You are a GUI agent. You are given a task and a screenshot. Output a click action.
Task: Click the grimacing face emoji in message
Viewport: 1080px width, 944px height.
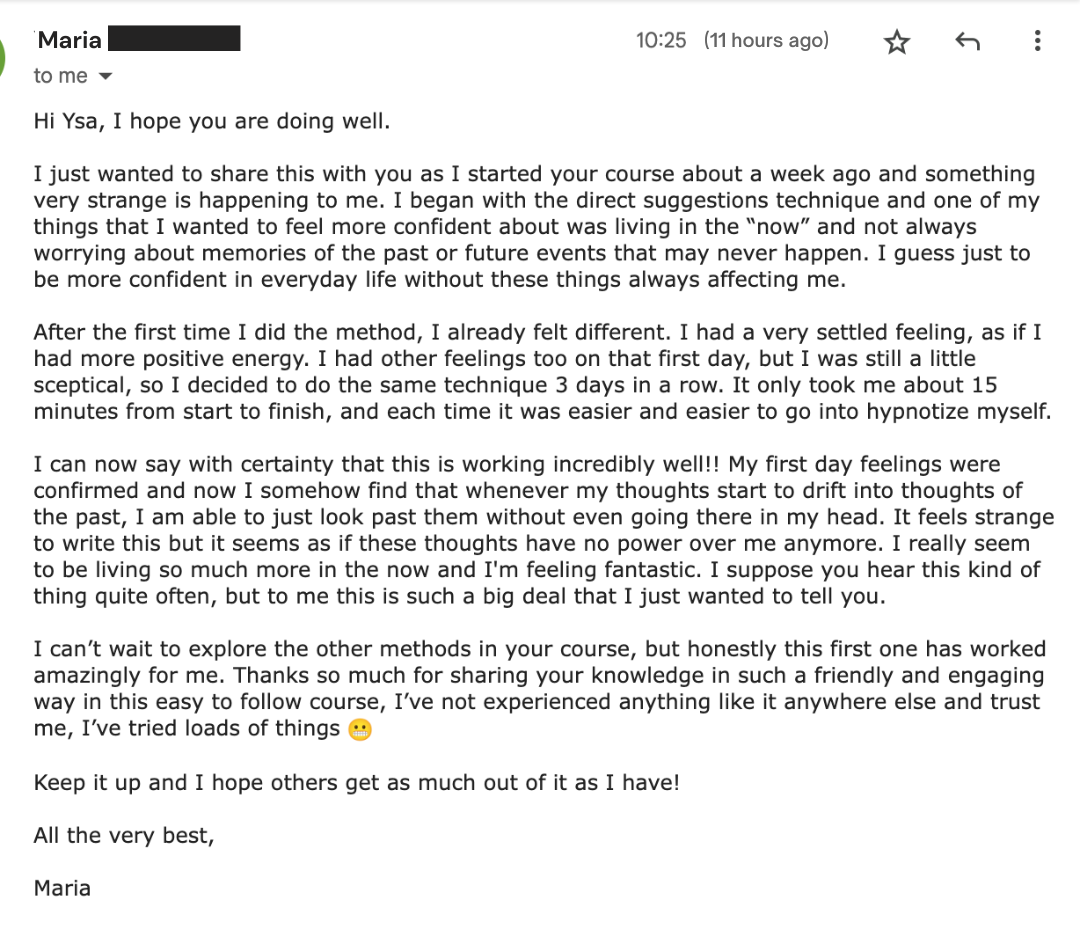[360, 731]
